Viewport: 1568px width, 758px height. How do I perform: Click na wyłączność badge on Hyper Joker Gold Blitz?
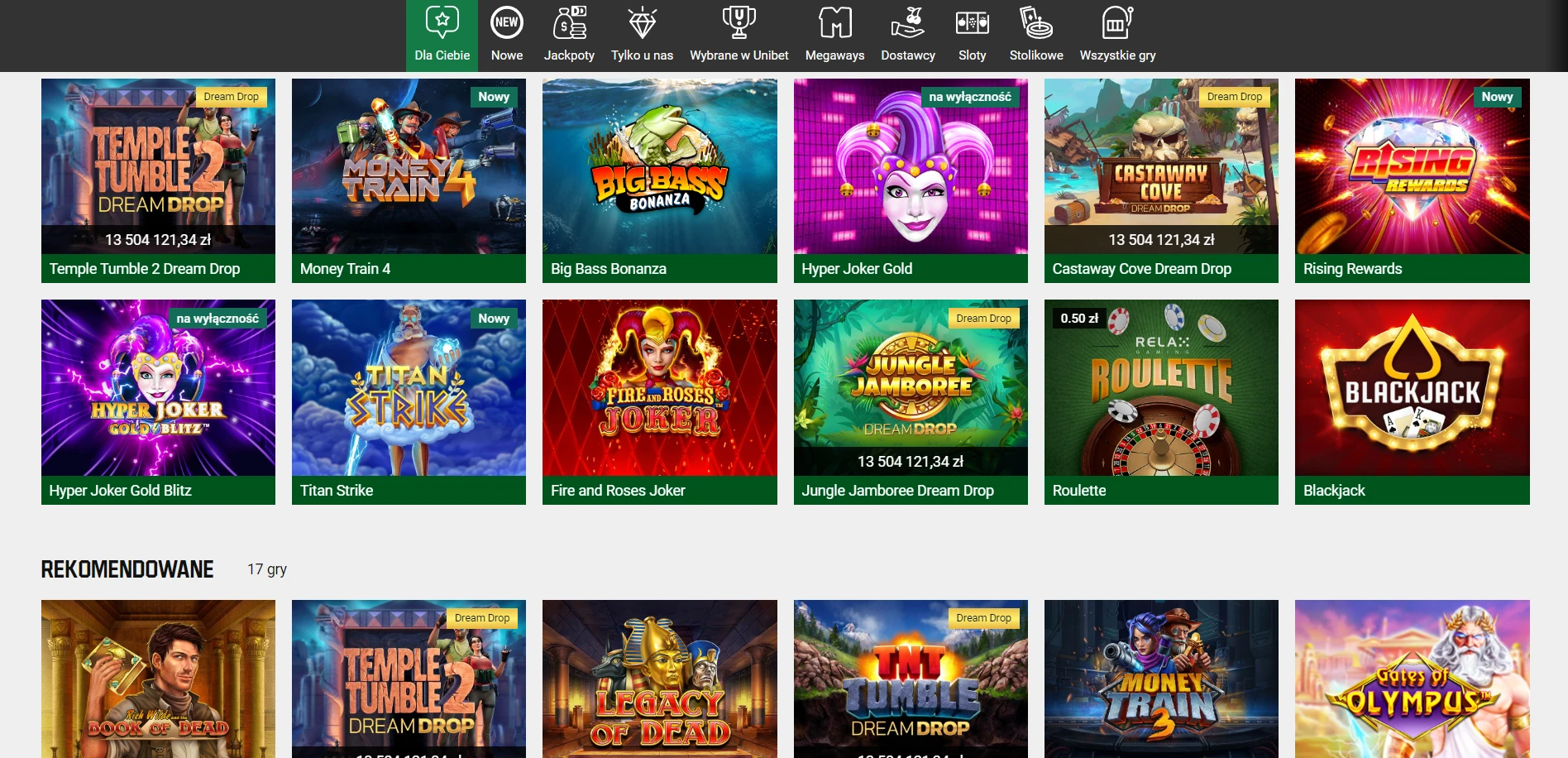(218, 319)
